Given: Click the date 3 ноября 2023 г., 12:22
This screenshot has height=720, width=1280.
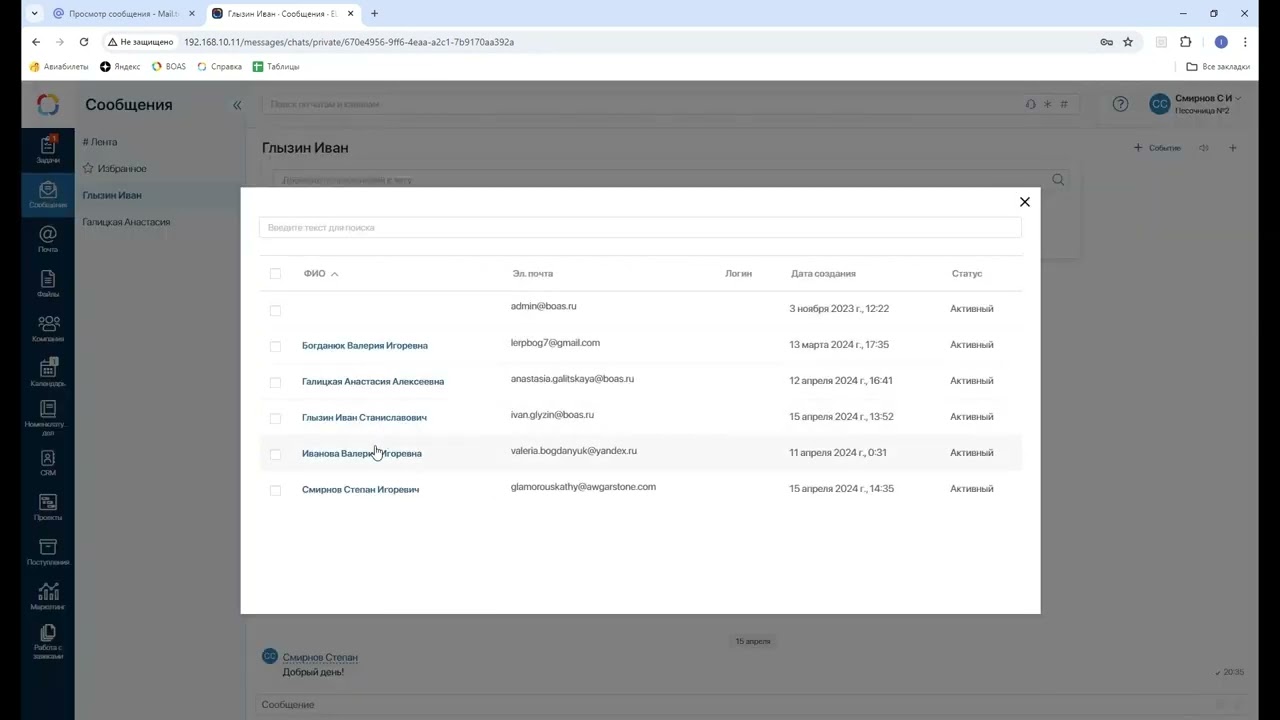Looking at the screenshot, I should pyautogui.click(x=839, y=308).
